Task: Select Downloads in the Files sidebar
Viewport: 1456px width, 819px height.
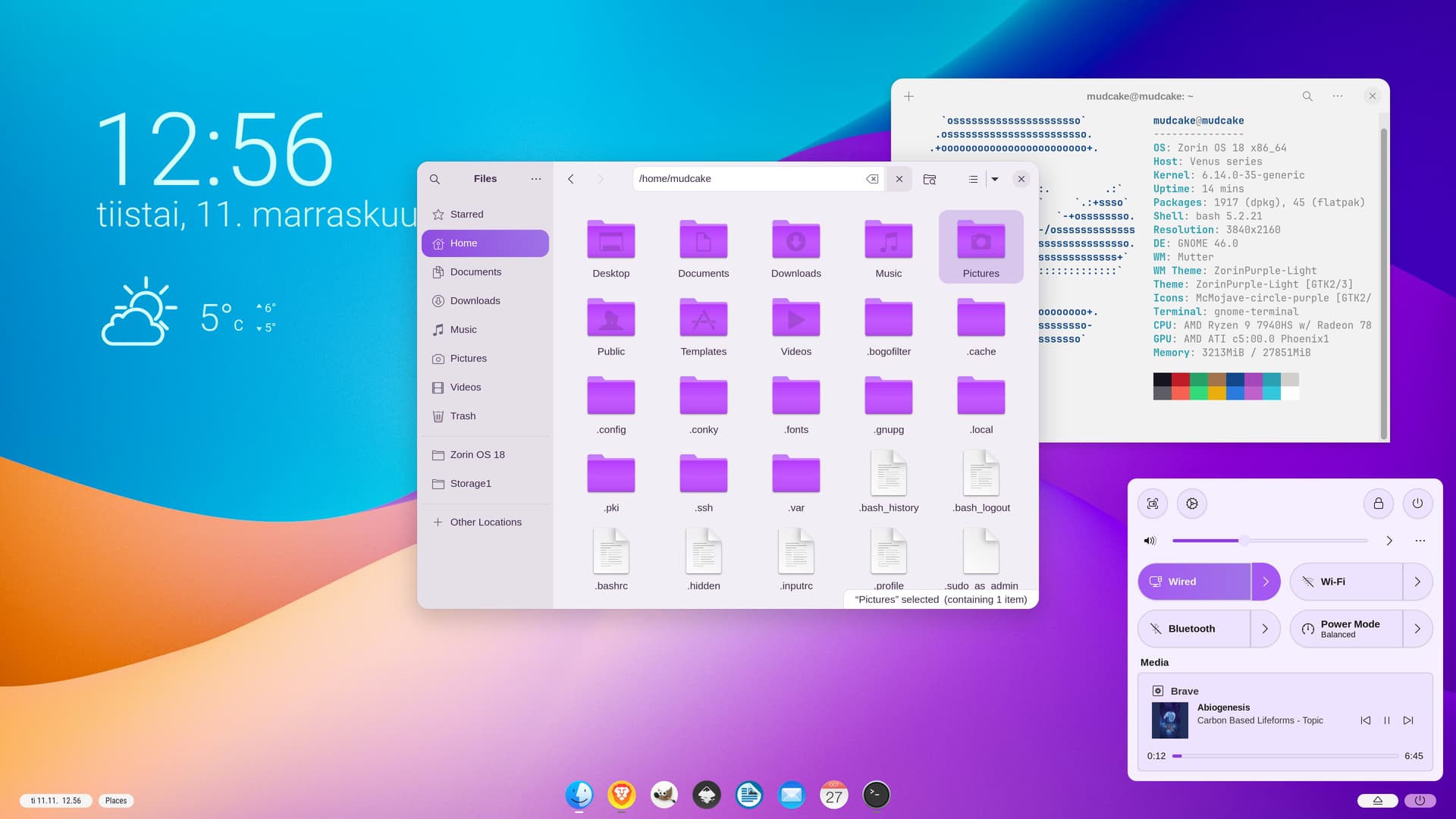Action: (x=475, y=301)
